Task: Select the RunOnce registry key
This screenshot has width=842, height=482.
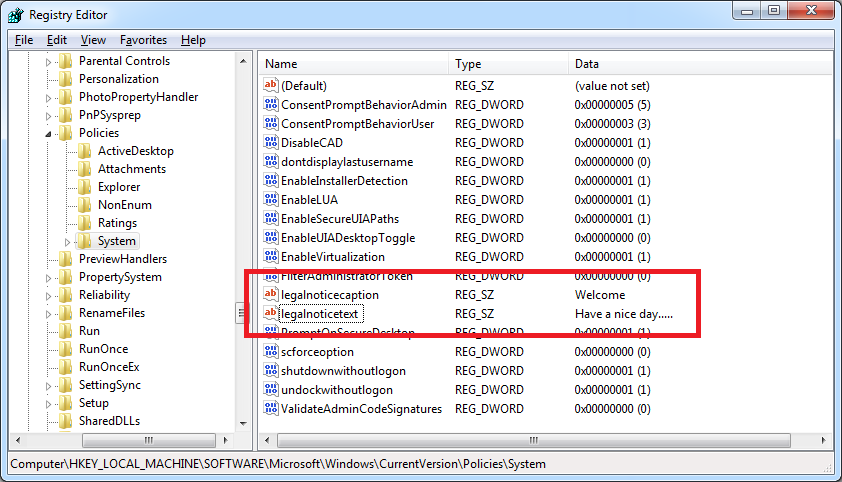Action: tap(103, 349)
